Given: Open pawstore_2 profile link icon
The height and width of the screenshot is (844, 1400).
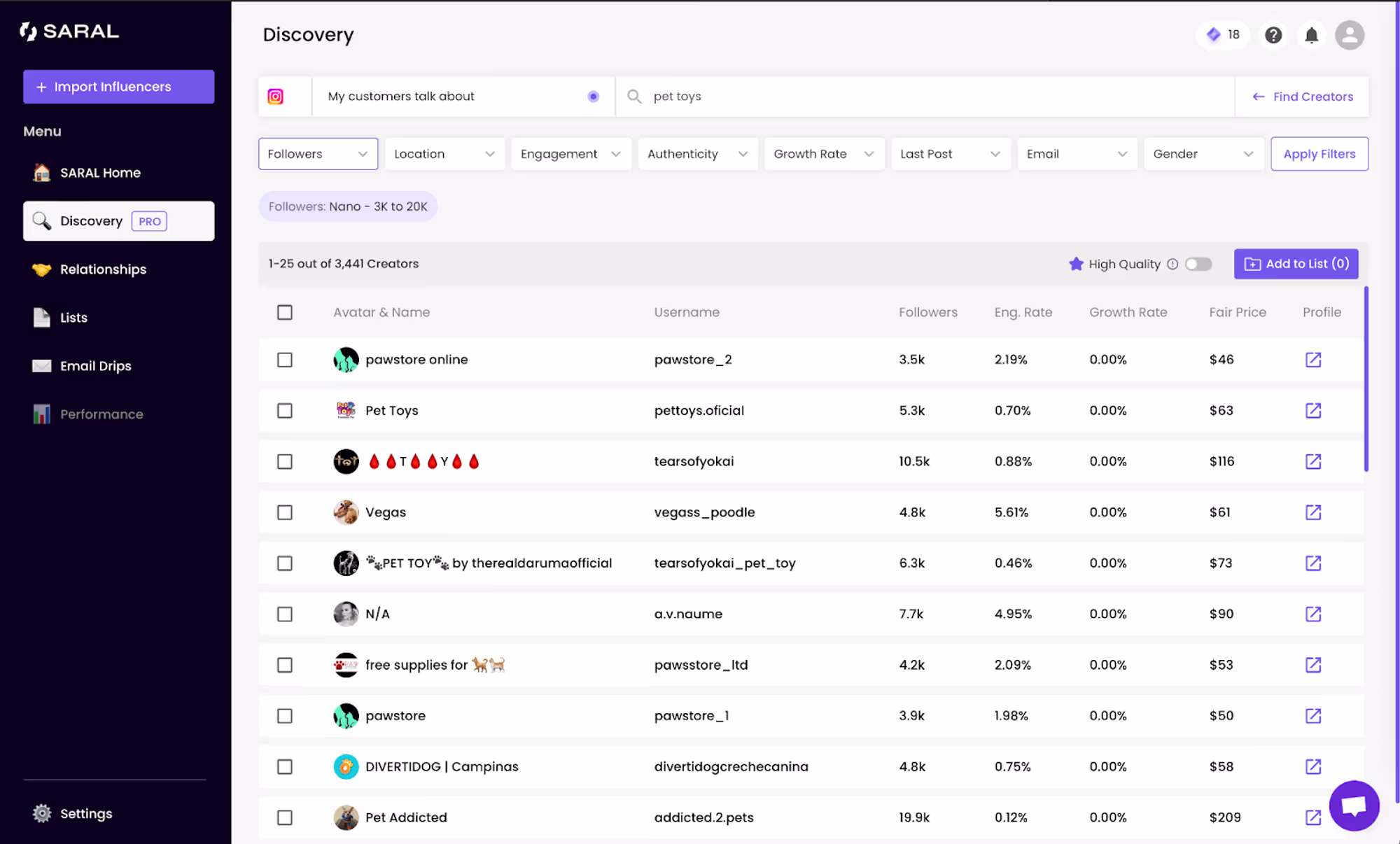Looking at the screenshot, I should pyautogui.click(x=1312, y=360).
